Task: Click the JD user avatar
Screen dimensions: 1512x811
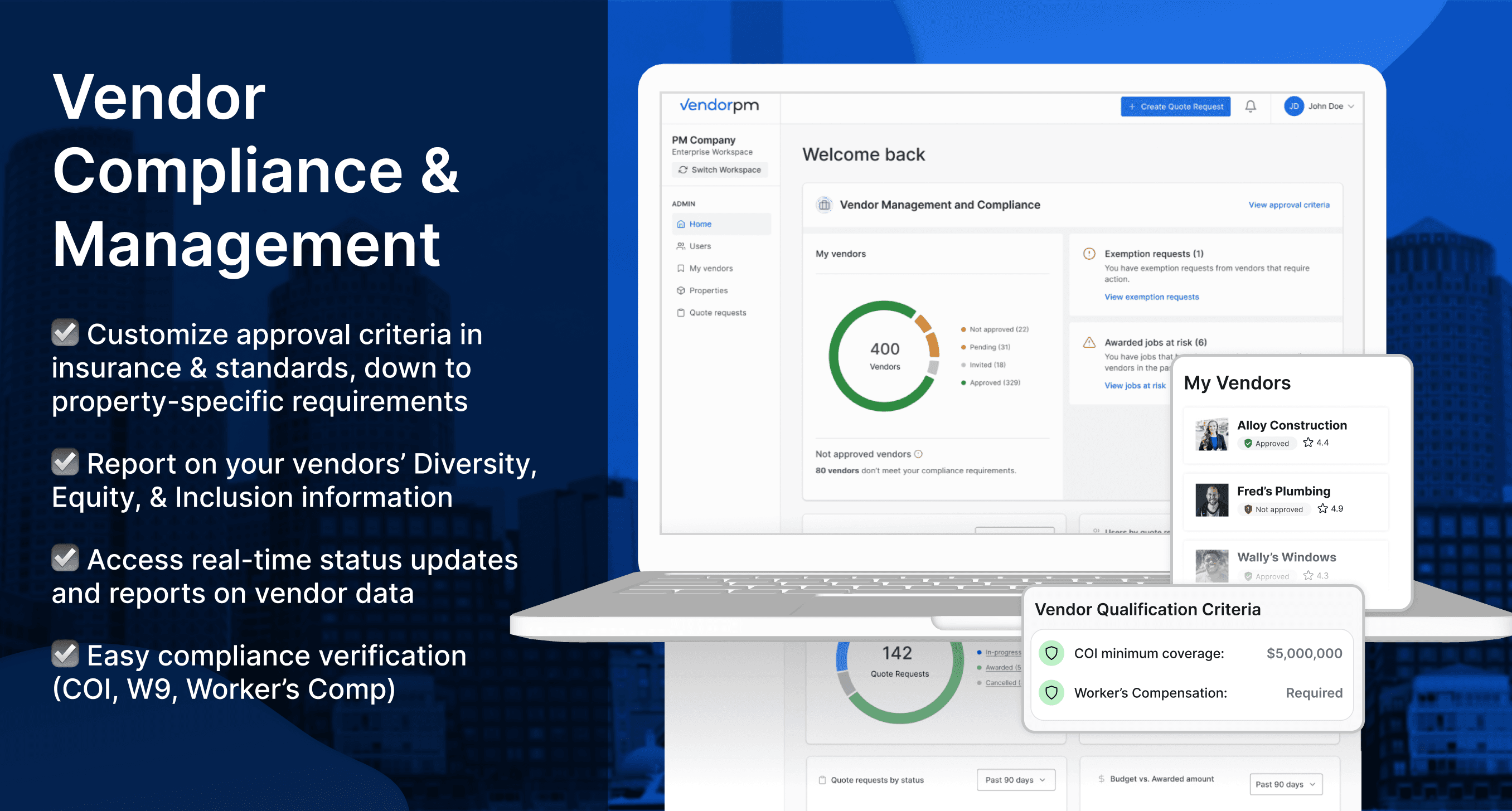Action: tap(1293, 106)
